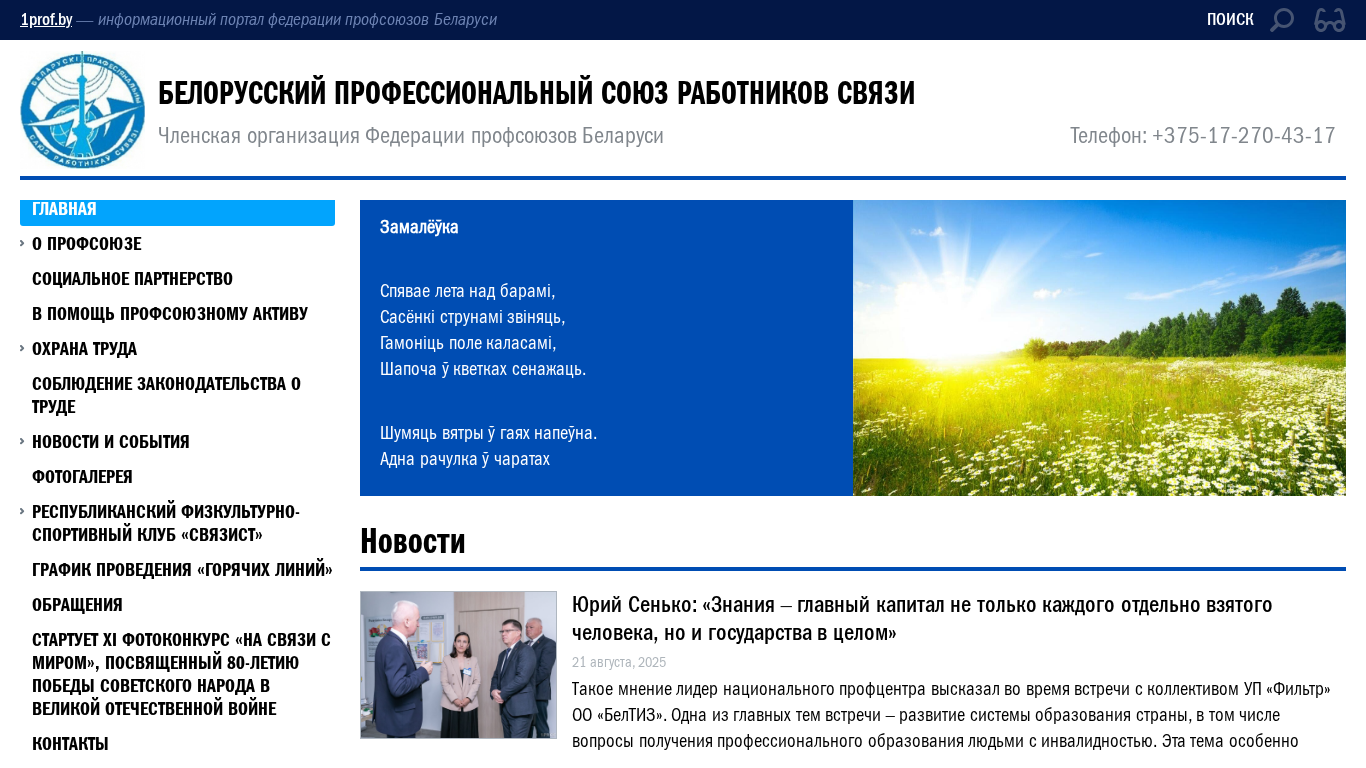Expand the НОВОСТИ И СОБЫТИЯ arrow
This screenshot has width=1366, height=768.
pos(22,441)
